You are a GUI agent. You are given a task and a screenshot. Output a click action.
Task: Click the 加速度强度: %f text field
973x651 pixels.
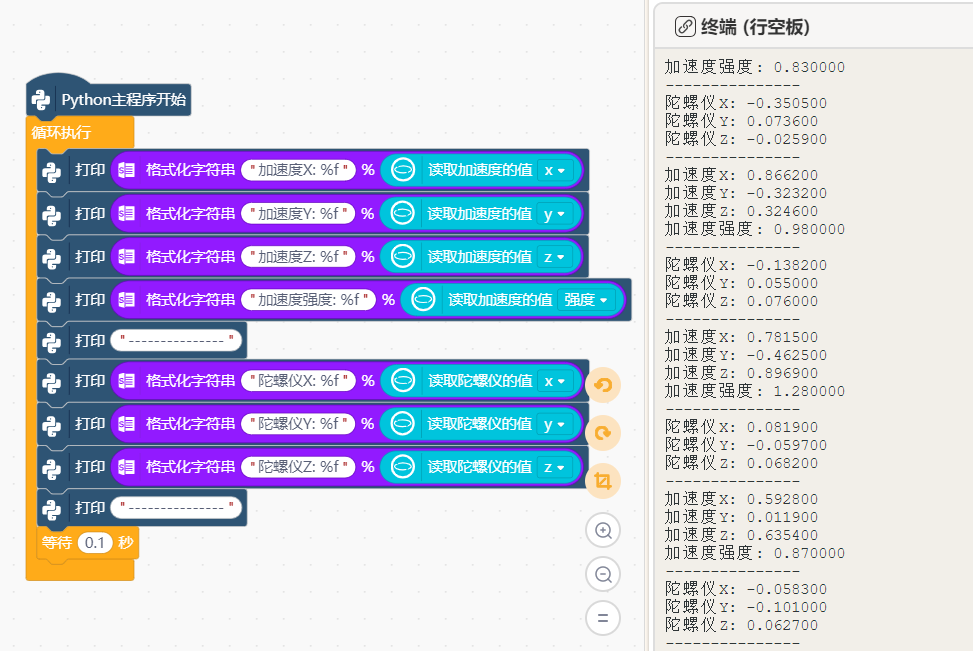point(308,300)
